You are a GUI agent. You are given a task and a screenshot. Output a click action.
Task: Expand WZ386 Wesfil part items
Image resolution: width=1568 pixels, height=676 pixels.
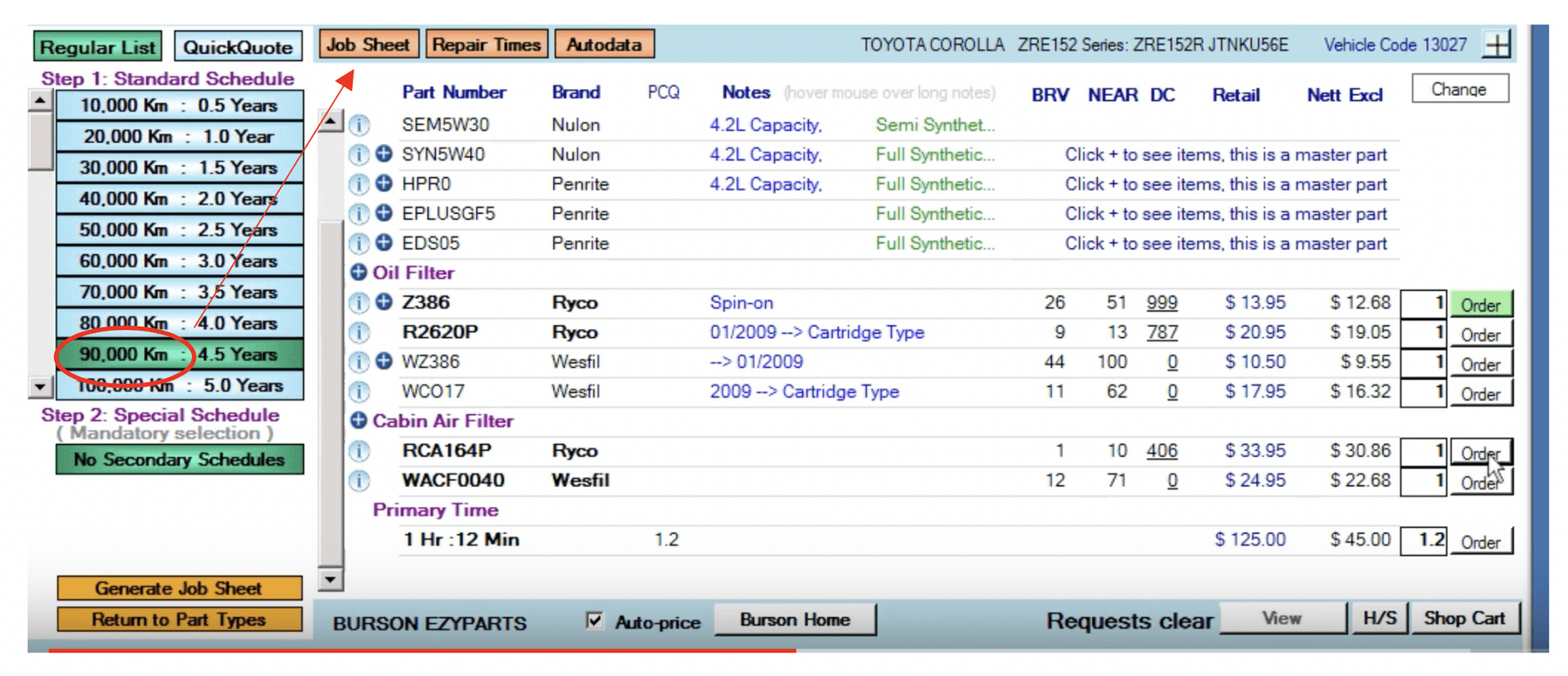coord(384,361)
